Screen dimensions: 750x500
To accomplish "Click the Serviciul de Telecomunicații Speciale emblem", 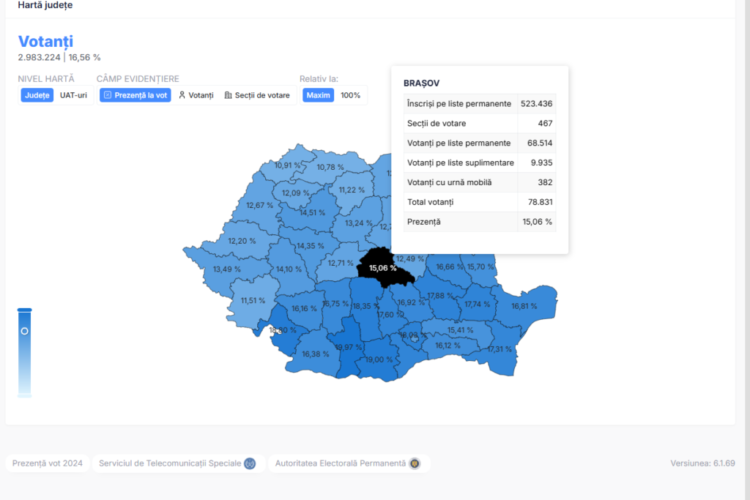I will pyautogui.click(x=250, y=463).
